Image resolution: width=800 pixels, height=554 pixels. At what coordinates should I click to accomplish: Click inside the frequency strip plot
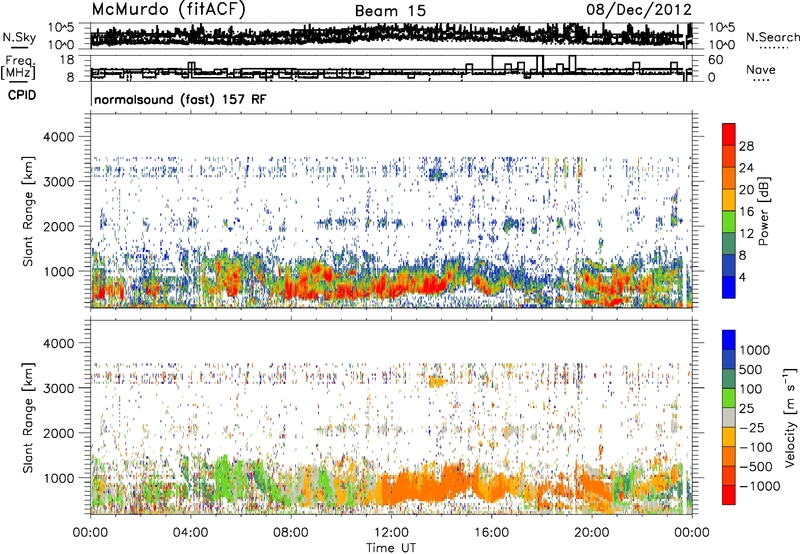(x=391, y=68)
